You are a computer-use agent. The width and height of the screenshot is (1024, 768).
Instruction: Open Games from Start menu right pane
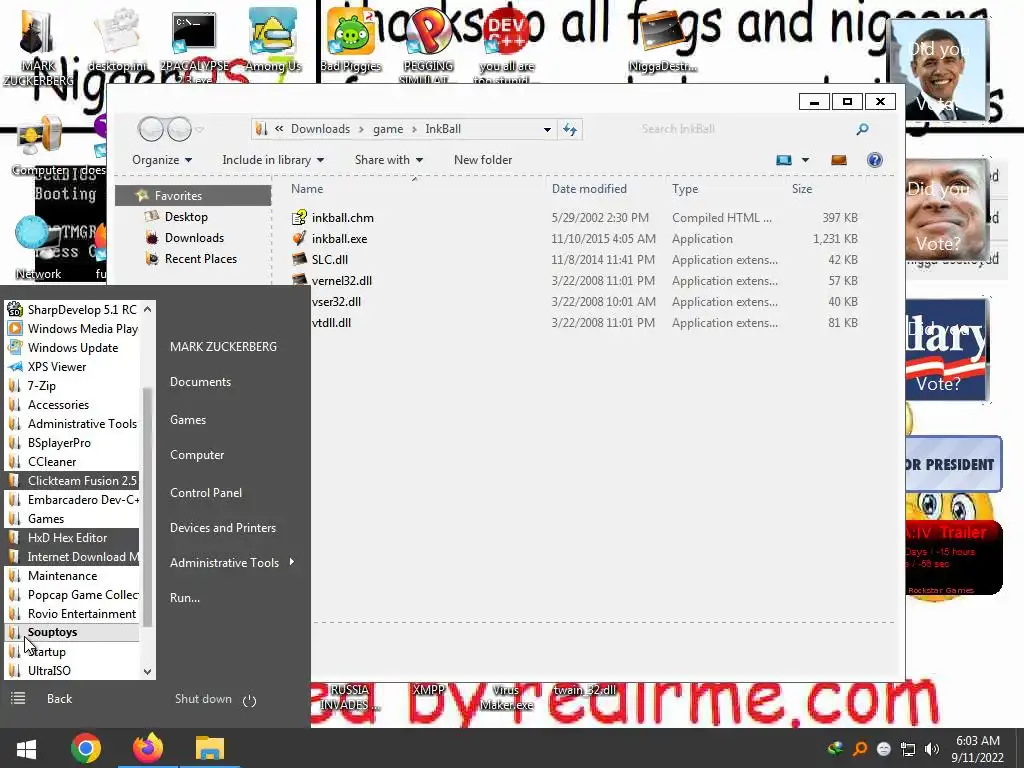point(188,420)
